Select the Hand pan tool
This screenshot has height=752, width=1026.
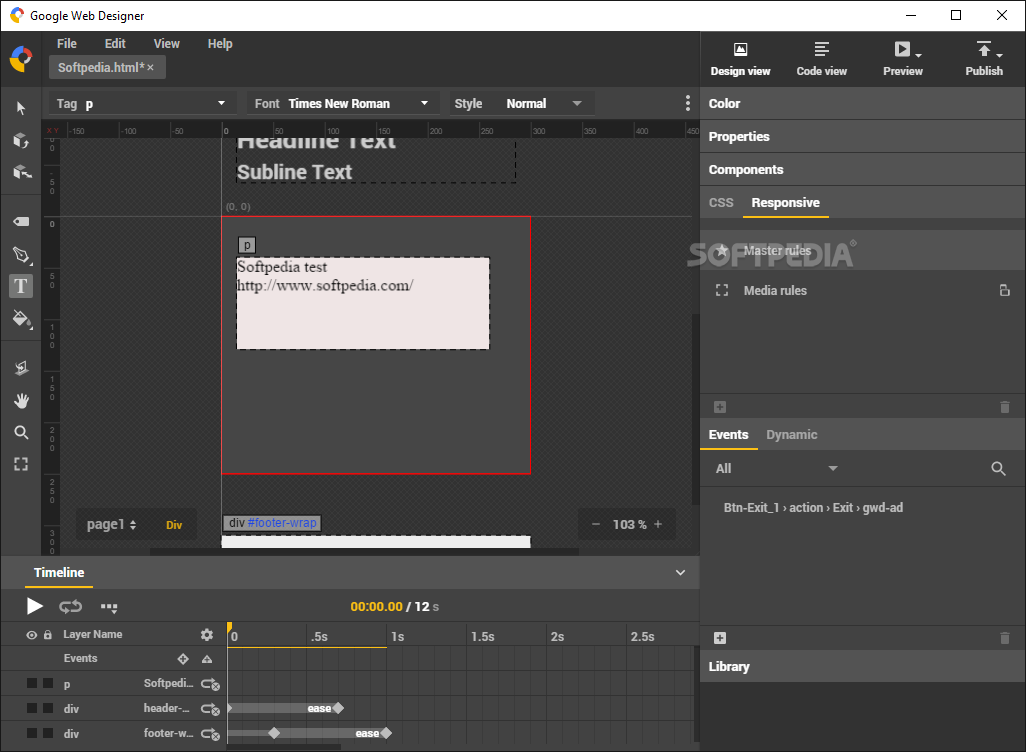(21, 401)
